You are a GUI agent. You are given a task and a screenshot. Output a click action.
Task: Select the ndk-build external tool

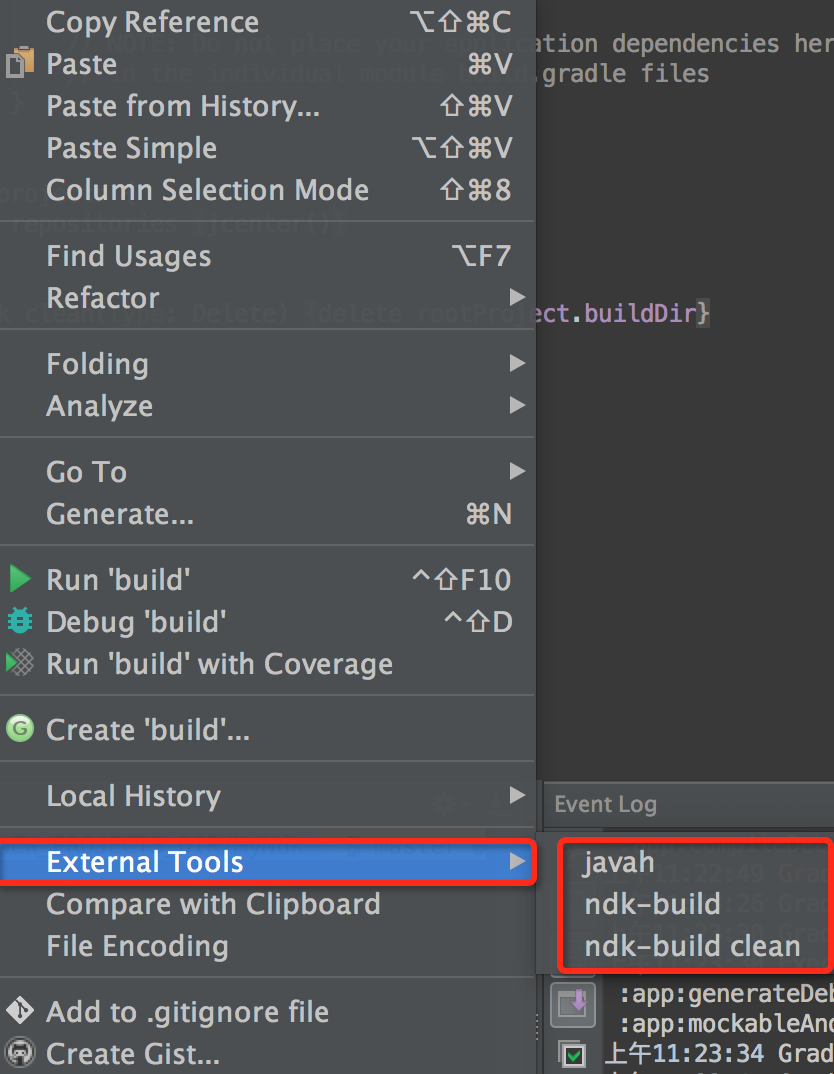click(x=652, y=904)
